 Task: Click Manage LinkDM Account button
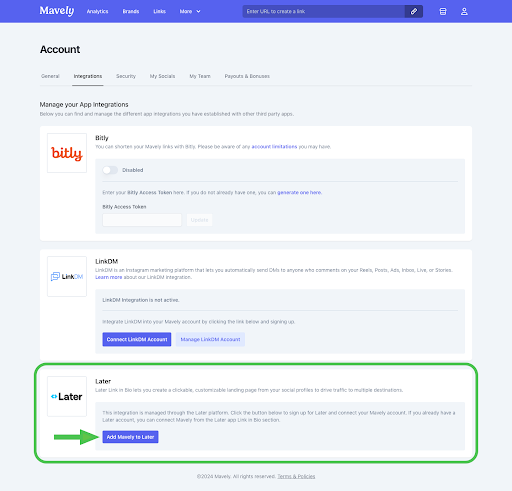210,339
